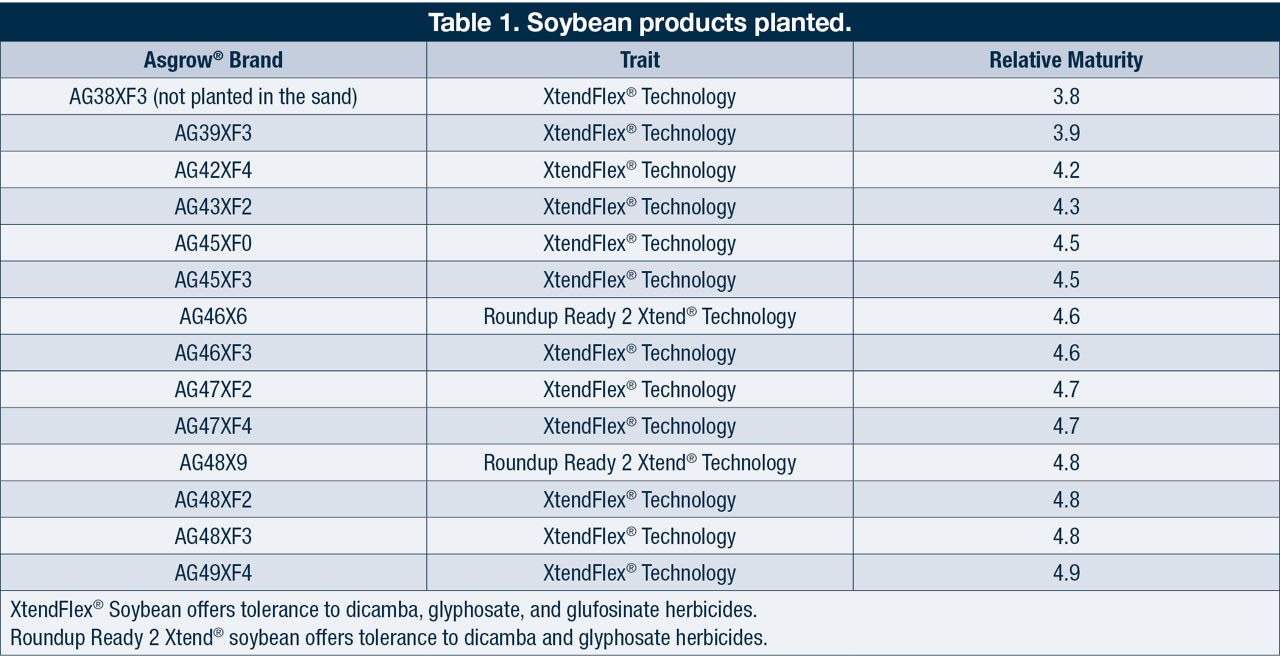Viewport: 1280px width, 663px height.
Task: Click the AG49XF4 brand cell
Action: 213,573
